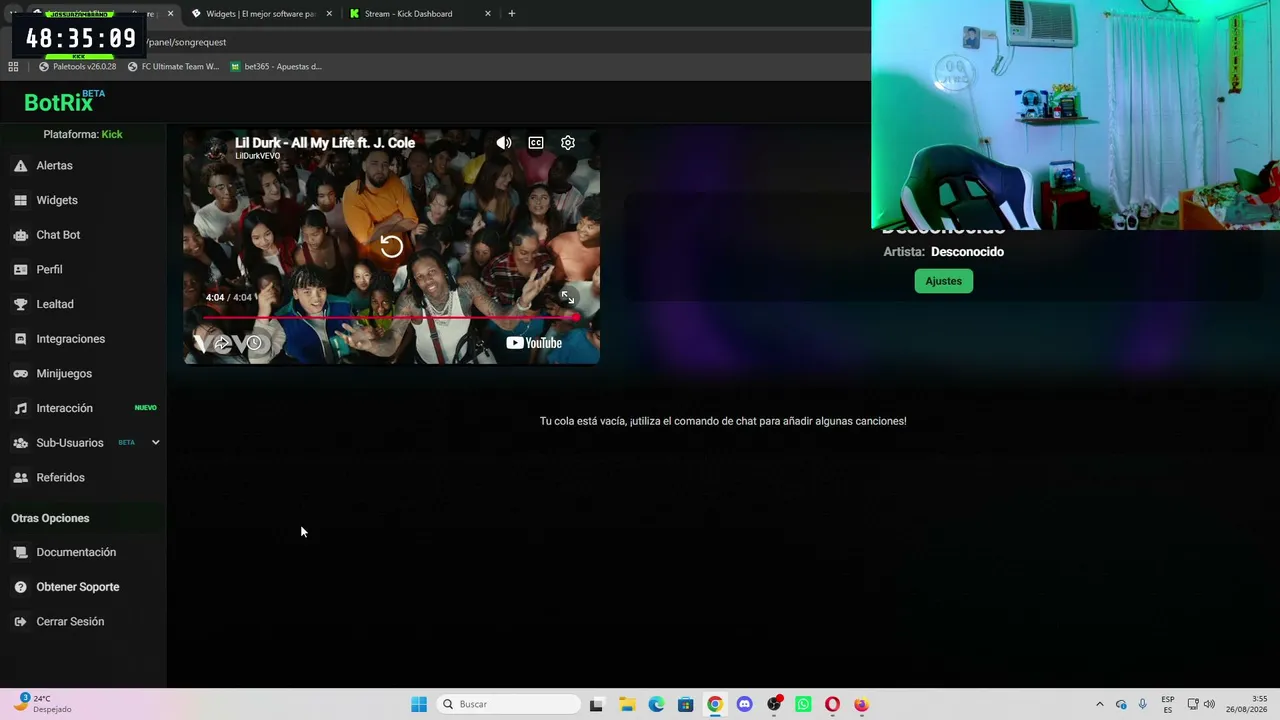Screen dimensions: 1280x720
Task: Click the green Ajustes button
Action: [x=943, y=281]
